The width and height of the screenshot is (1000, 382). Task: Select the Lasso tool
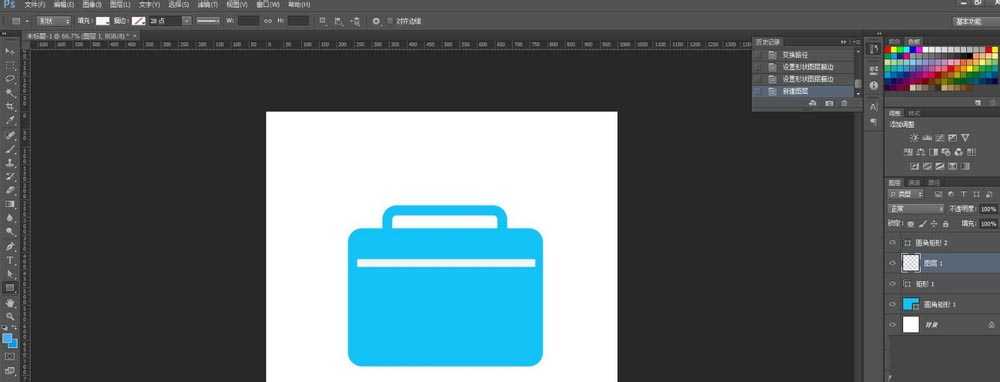(10, 79)
